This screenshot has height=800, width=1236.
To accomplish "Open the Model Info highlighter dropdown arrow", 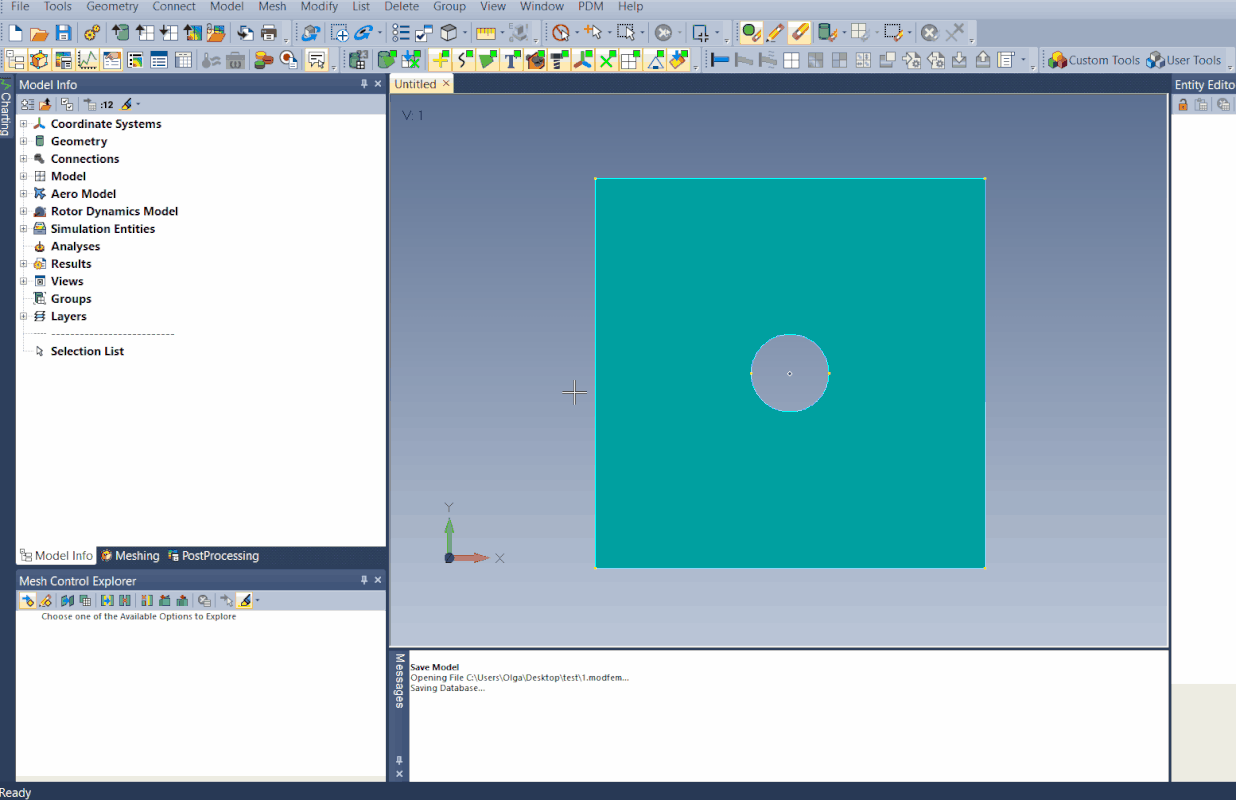I will [x=138, y=104].
